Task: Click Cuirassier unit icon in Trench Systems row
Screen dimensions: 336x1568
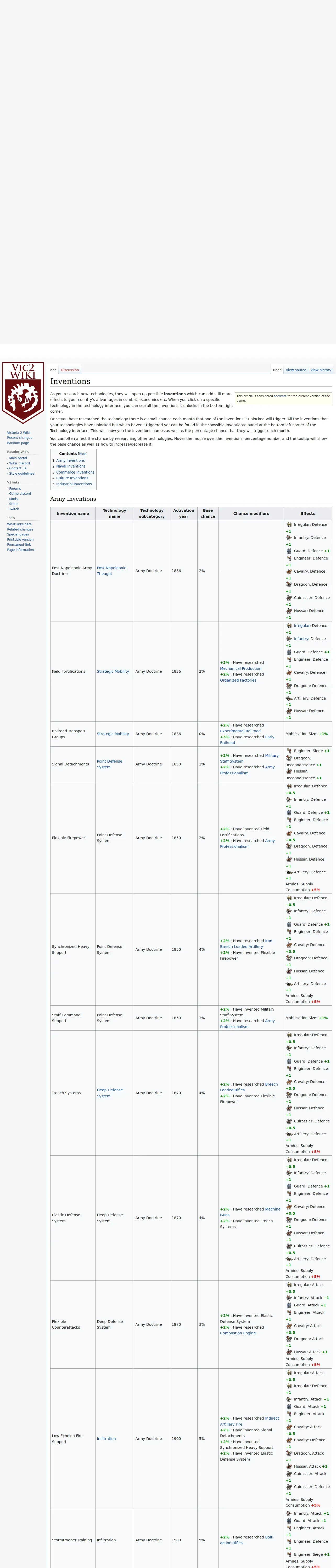Action: pyautogui.click(x=289, y=1121)
